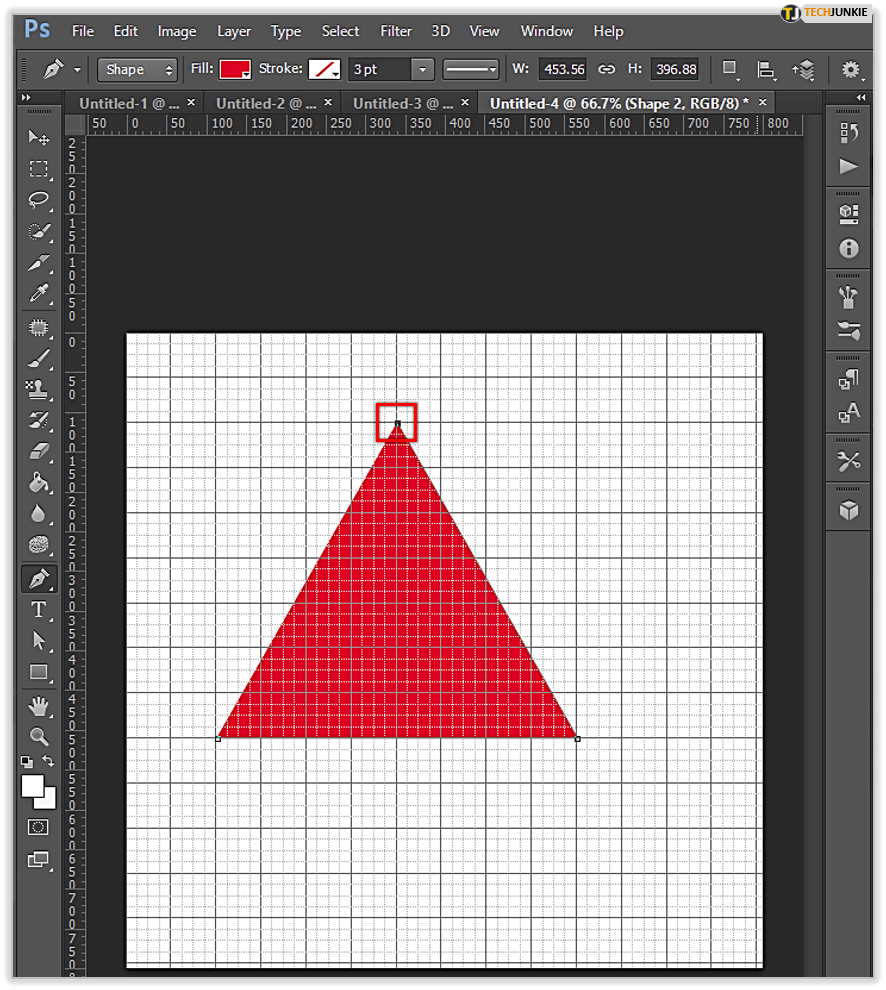Expand the right panel dock arrows
This screenshot has width=886, height=990.
click(861, 97)
